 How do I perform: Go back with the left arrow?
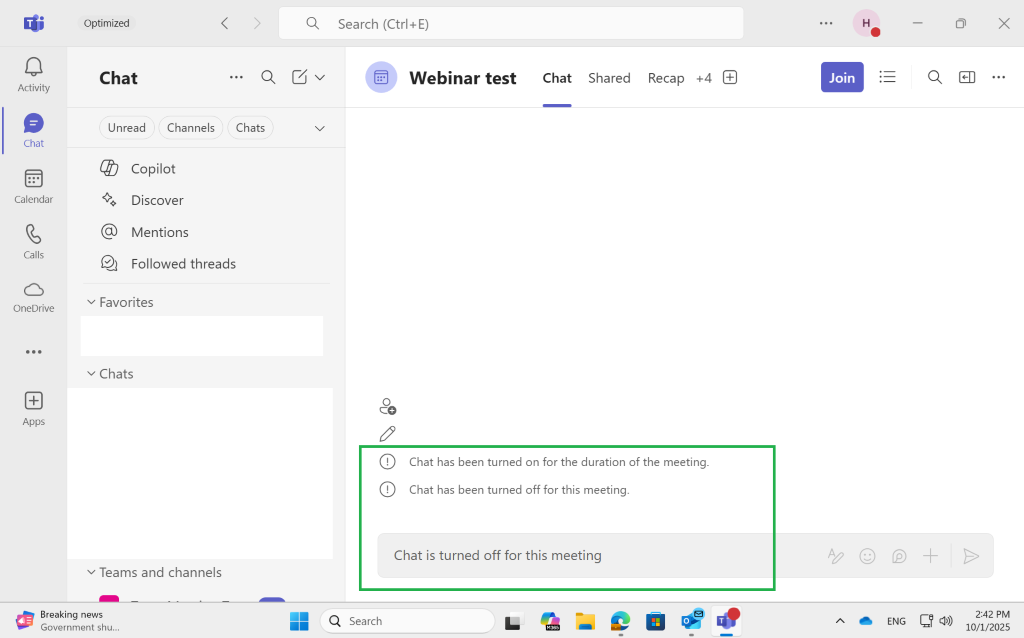point(225,24)
